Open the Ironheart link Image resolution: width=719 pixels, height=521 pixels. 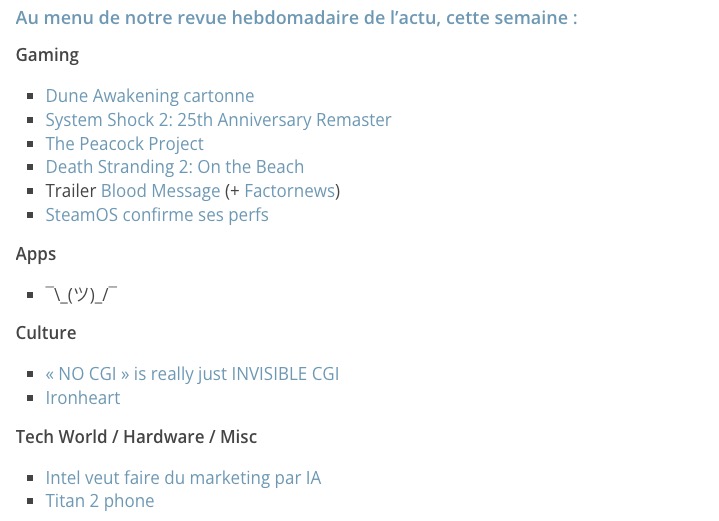pyautogui.click(x=82, y=398)
